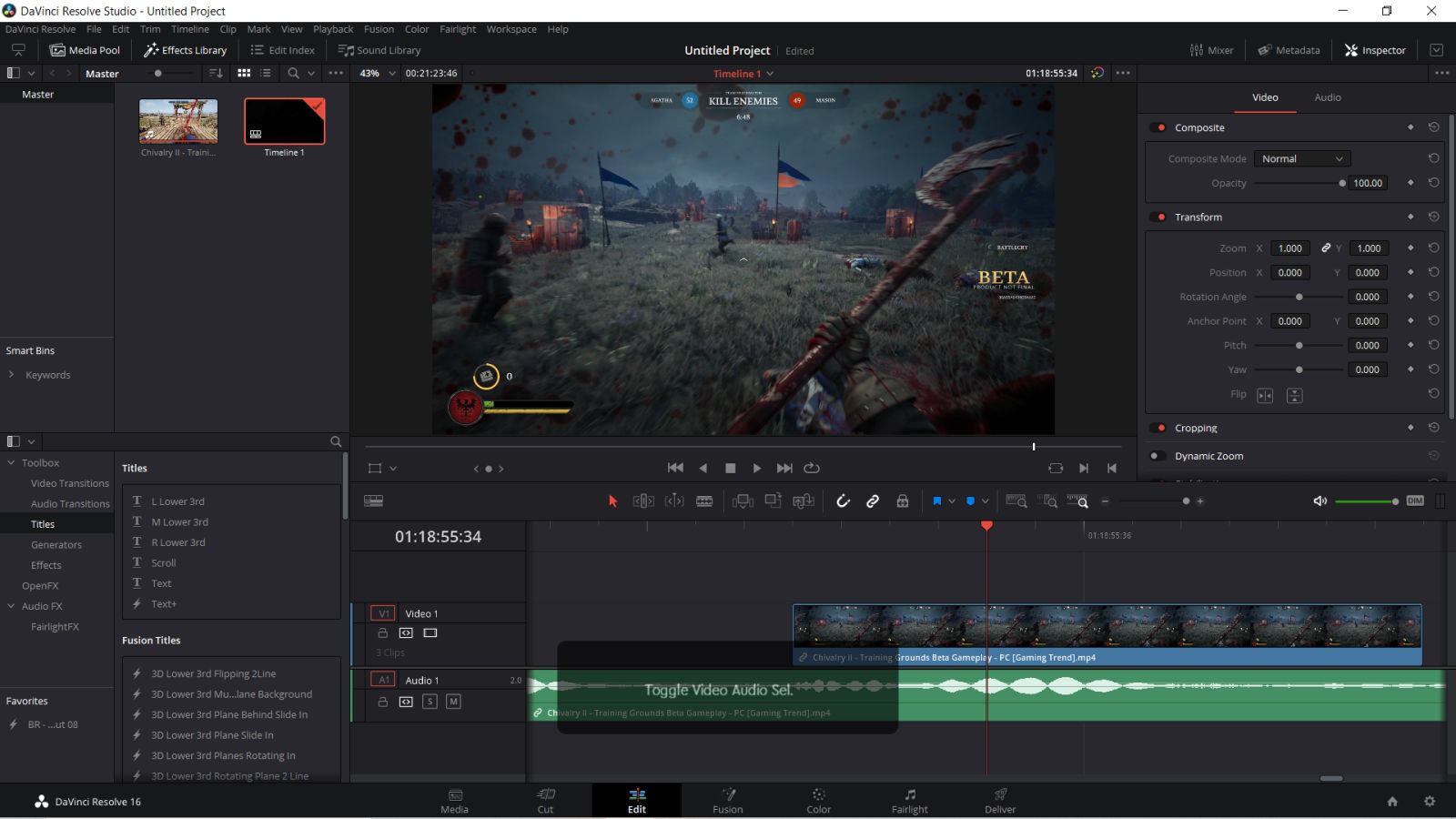Open the Composite Mode dropdown
Screen dimensions: 1456x819
coord(1301,158)
